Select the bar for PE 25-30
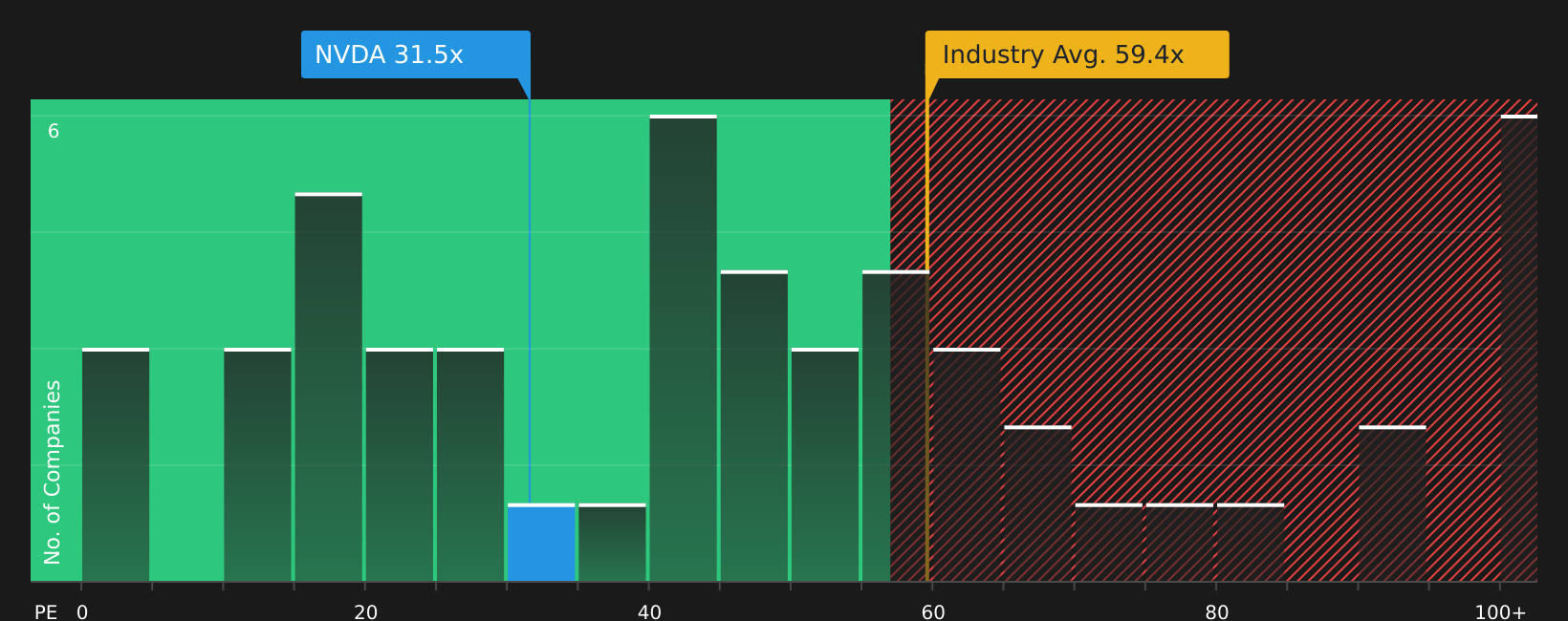1568x621 pixels. click(470, 464)
